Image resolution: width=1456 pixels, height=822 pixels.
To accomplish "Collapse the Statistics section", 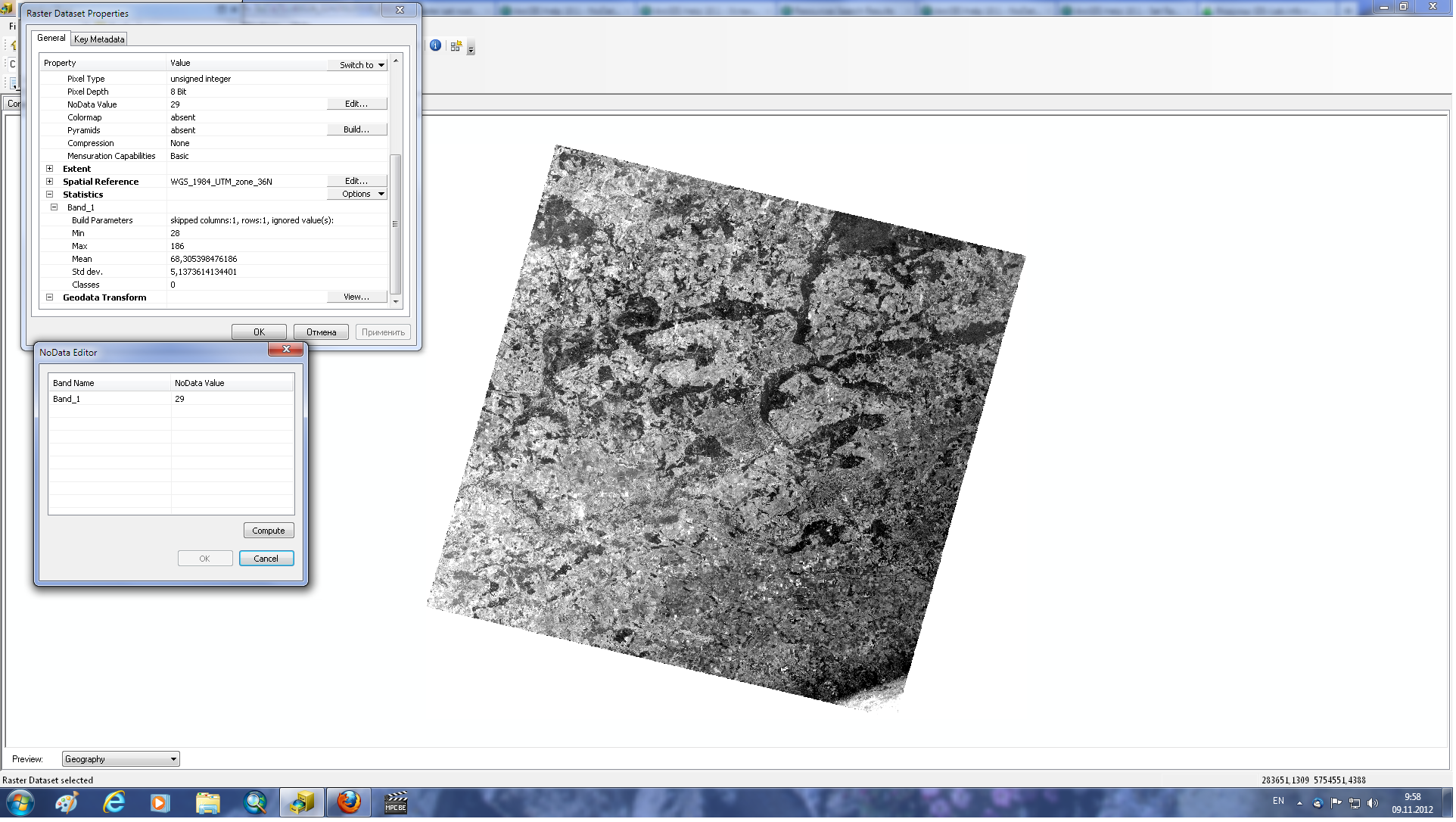I will 50,195.
